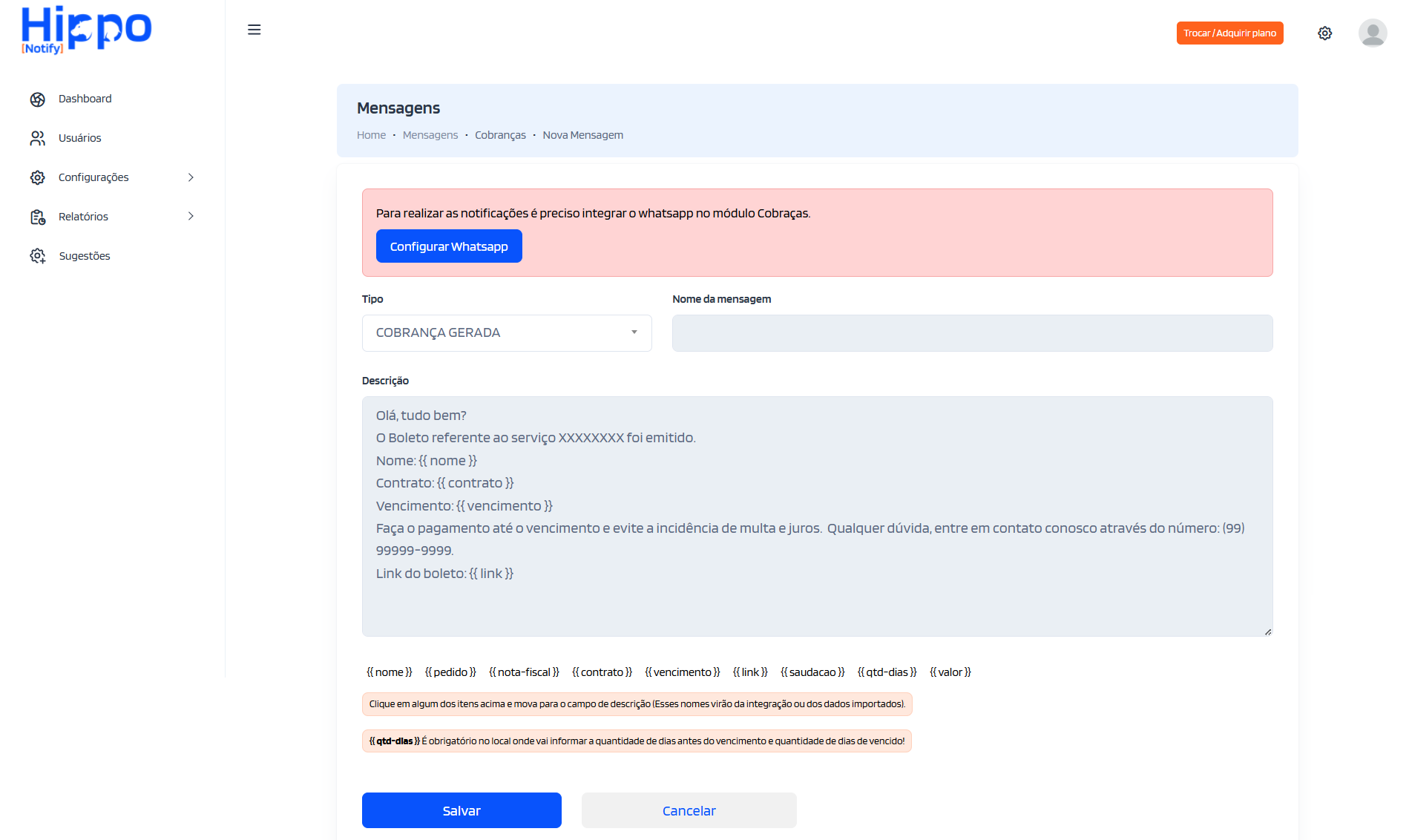The width and height of the screenshot is (1409, 840).
Task: Navigate to Cobranças breadcrumb
Action: (500, 135)
